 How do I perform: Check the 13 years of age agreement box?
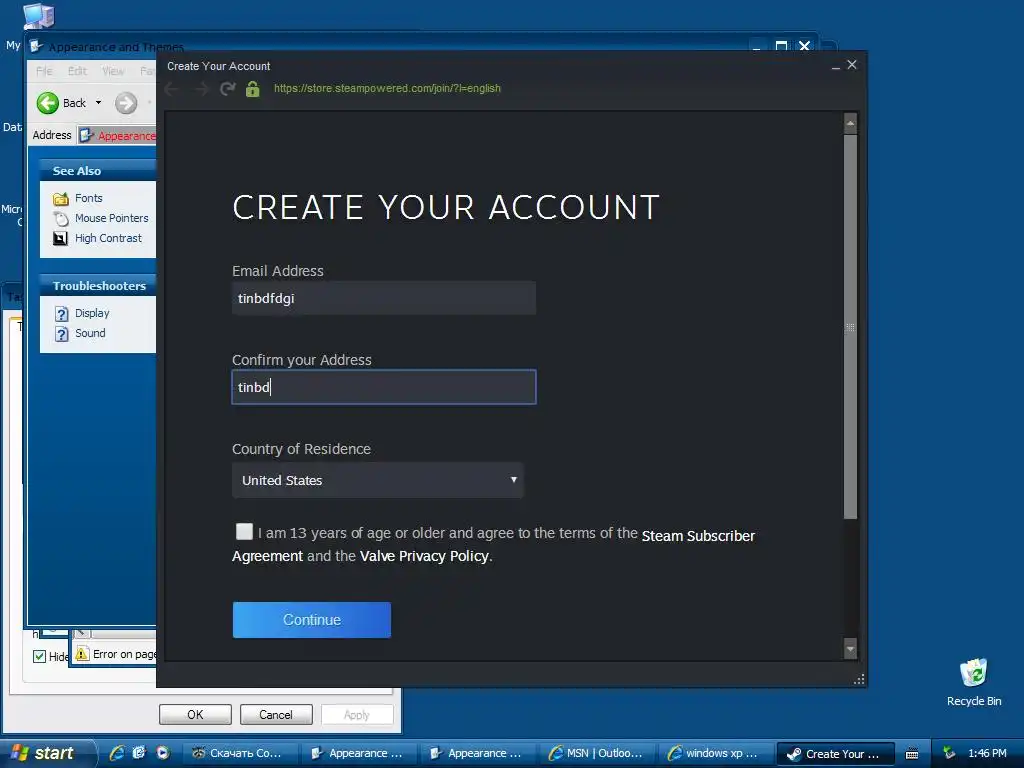244,532
